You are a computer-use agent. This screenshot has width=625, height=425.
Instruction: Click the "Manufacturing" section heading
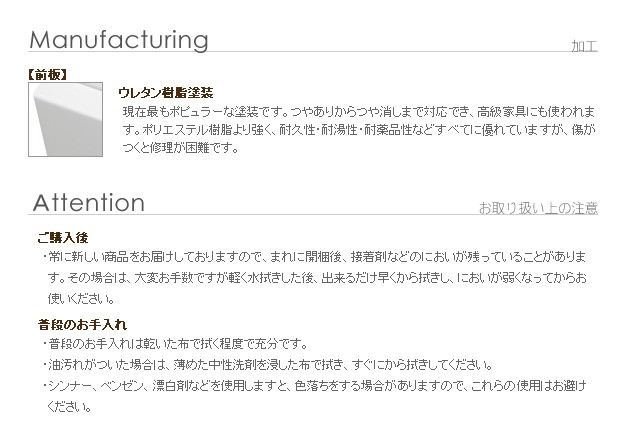tap(119, 40)
